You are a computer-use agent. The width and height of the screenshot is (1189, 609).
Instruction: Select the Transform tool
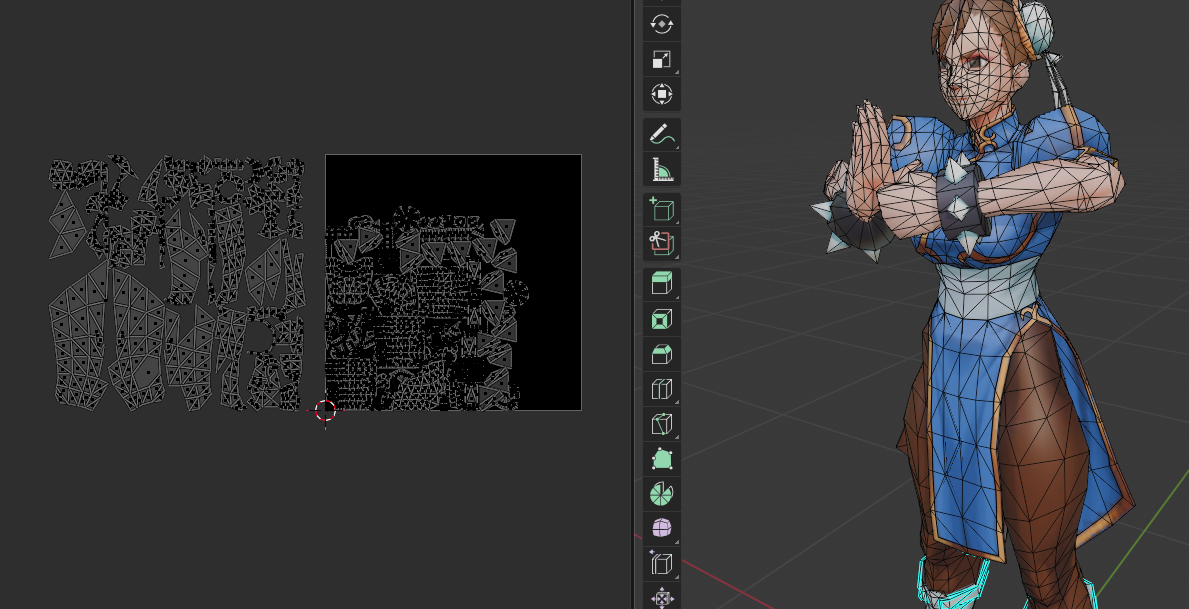tap(661, 94)
